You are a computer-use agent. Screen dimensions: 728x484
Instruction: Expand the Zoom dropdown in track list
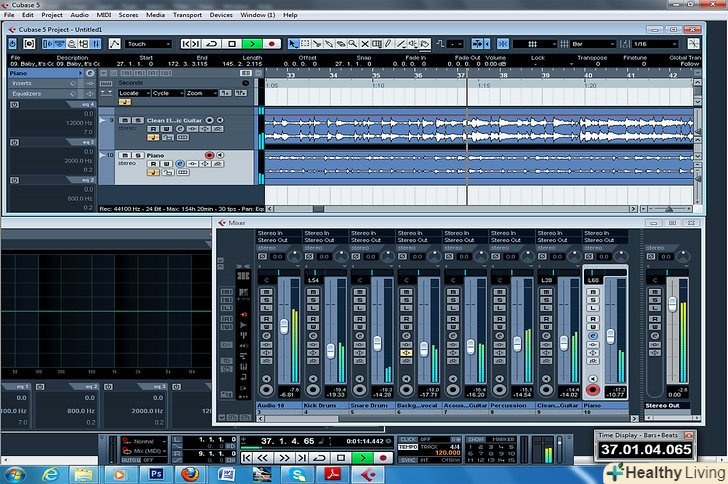(200, 92)
